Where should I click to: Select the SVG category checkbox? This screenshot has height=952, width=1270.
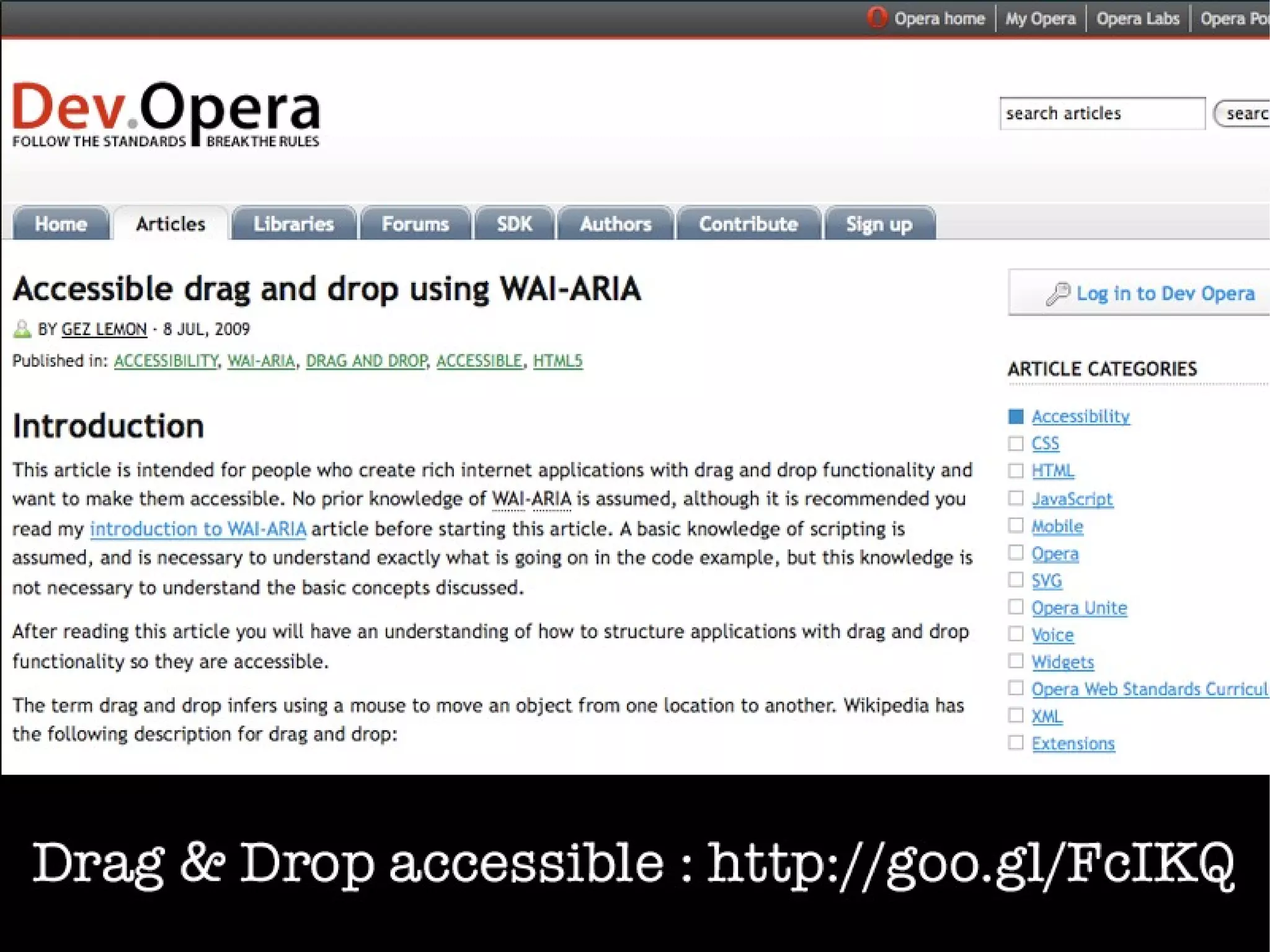1016,580
